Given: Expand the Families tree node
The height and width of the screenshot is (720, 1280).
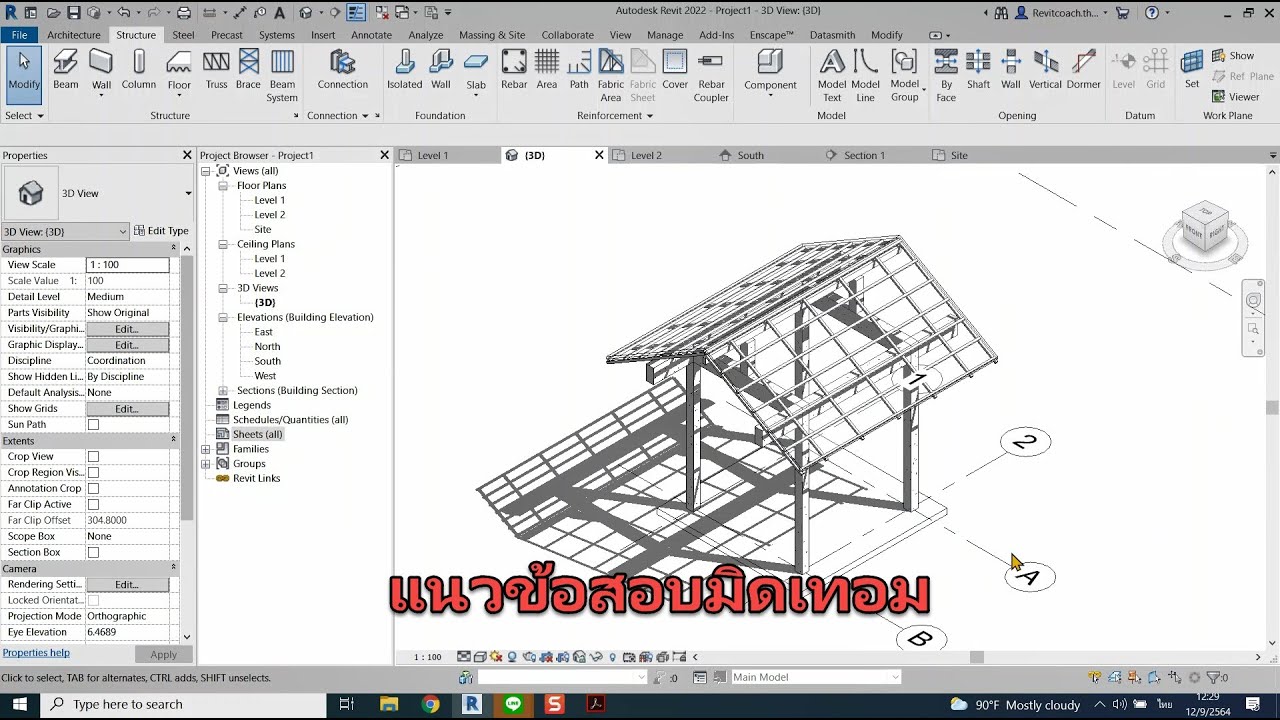Looking at the screenshot, I should pyautogui.click(x=206, y=449).
